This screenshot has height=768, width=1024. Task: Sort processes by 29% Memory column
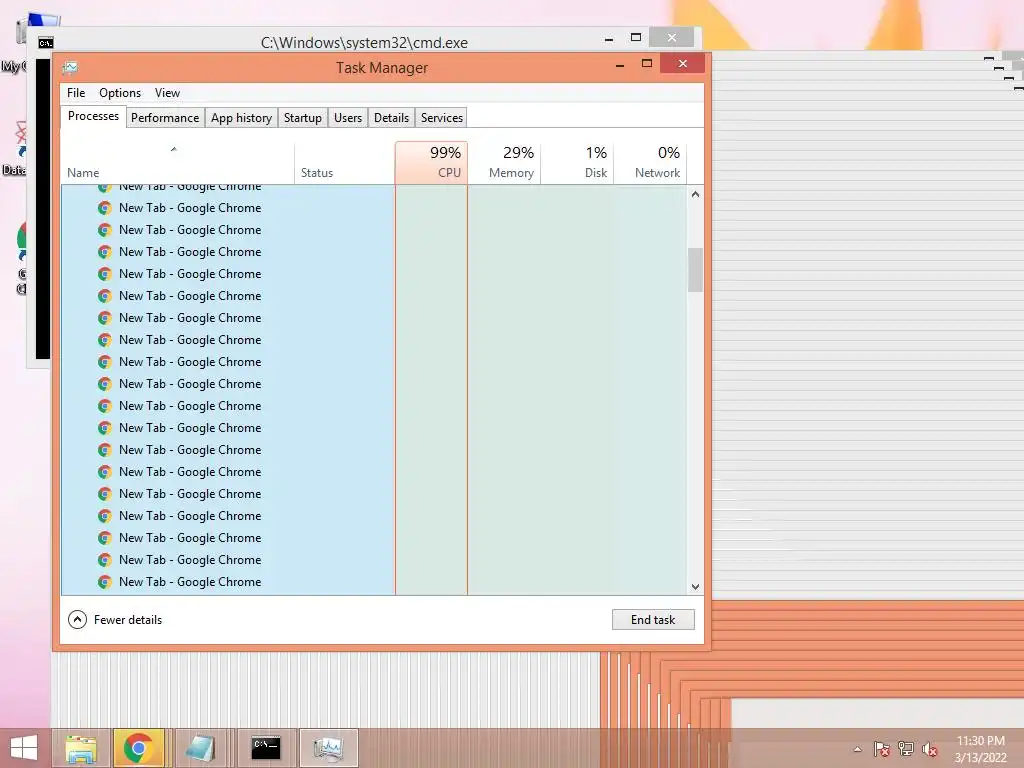point(504,163)
